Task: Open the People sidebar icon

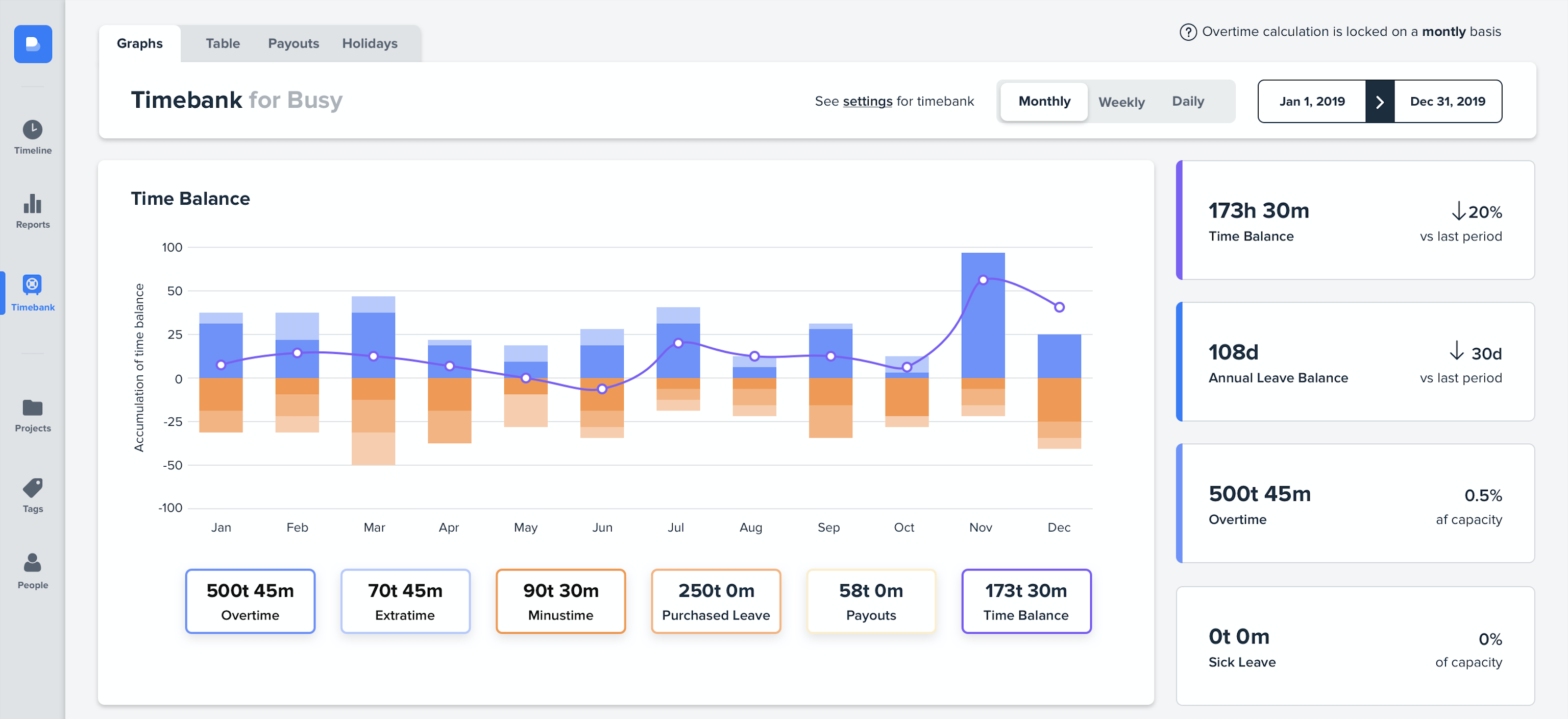Action: pos(33,563)
